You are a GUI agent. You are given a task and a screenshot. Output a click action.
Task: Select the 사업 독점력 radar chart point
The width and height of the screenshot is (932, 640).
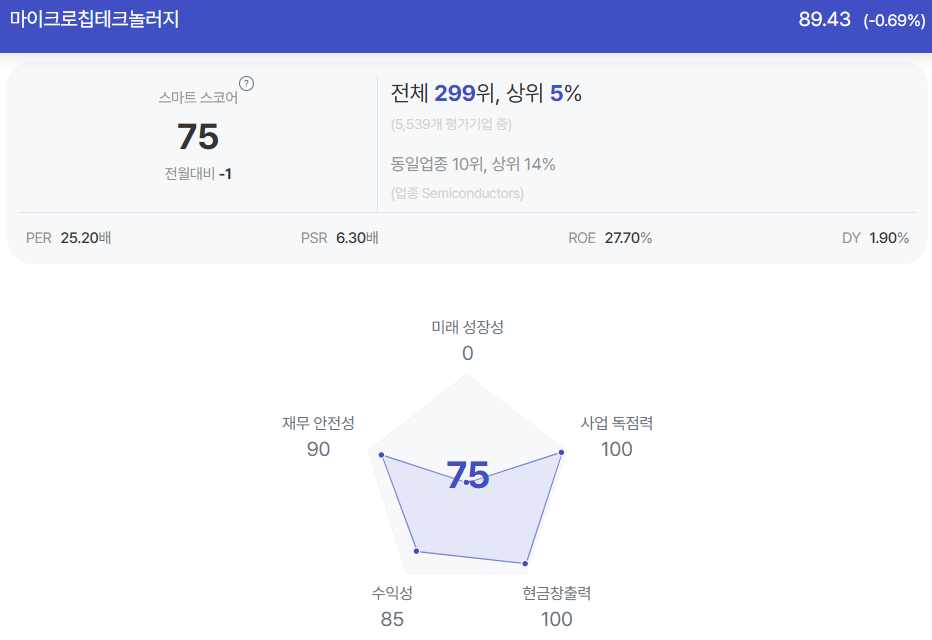(561, 452)
